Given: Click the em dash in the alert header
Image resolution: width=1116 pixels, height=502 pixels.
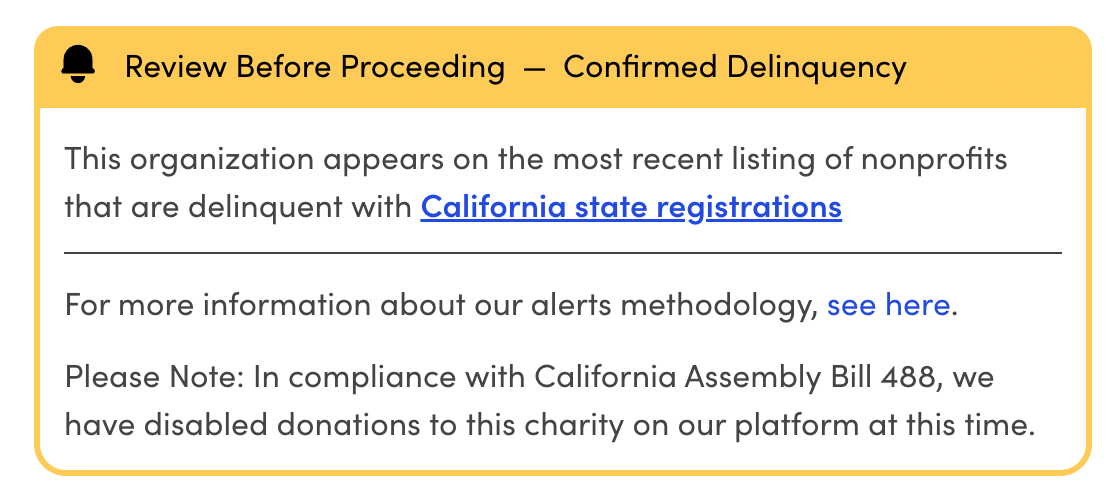Looking at the screenshot, I should (534, 68).
